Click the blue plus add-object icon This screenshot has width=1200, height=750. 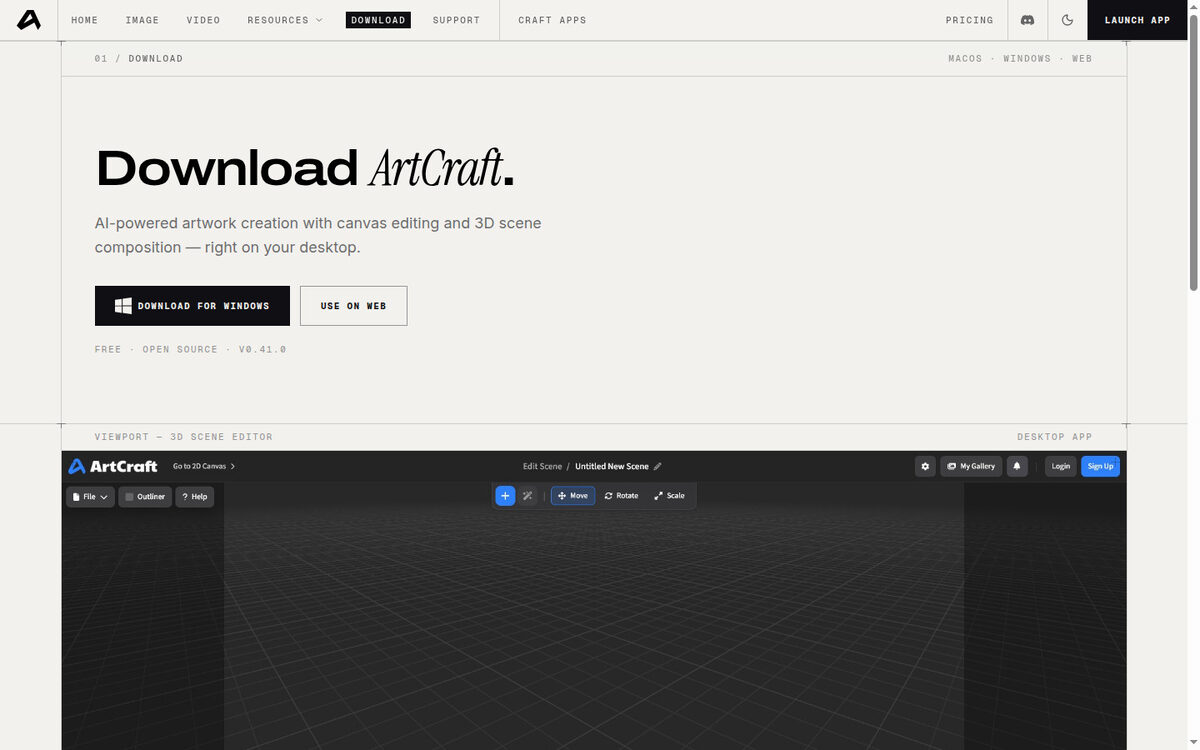[x=505, y=495]
